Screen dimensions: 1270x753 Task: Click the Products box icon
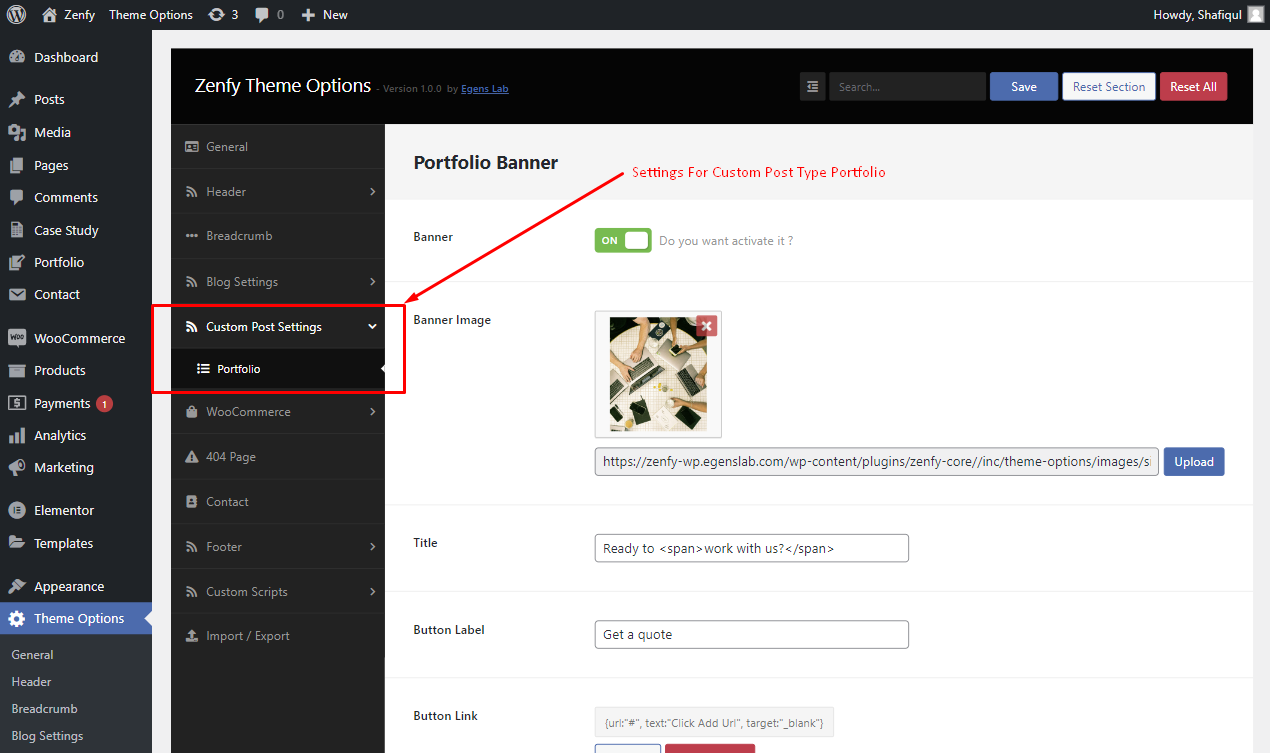17,370
